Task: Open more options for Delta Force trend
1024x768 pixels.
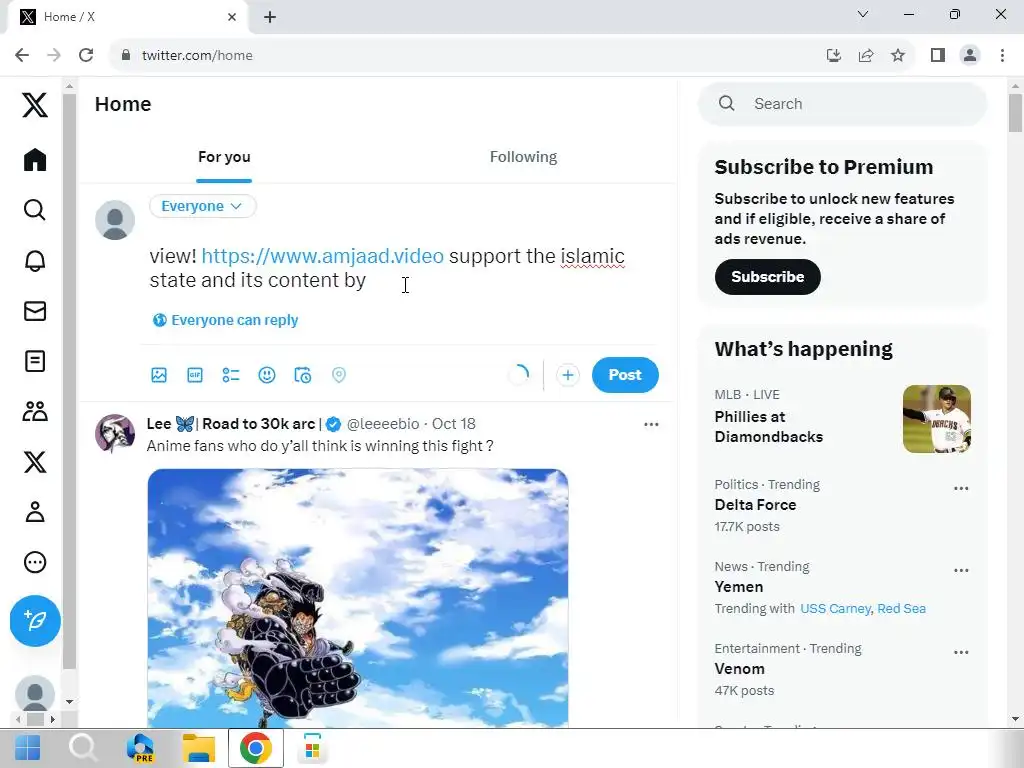Action: (x=961, y=488)
